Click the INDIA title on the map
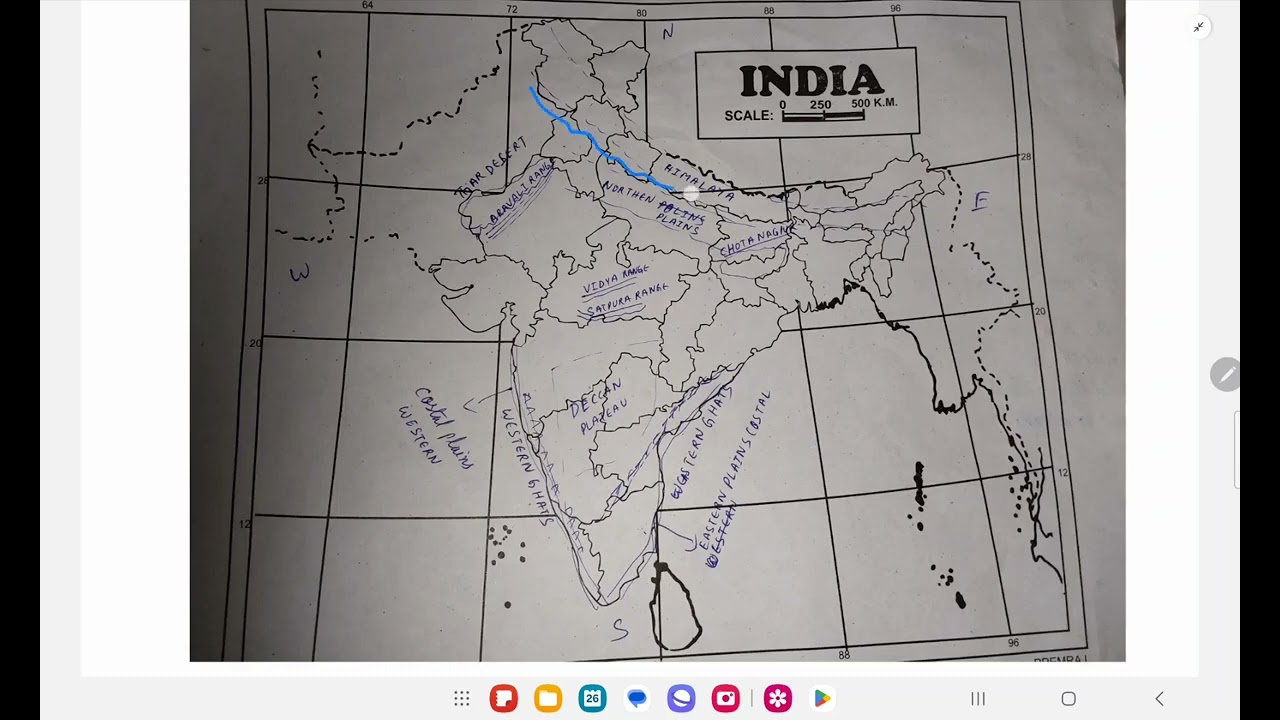The image size is (1280, 720). tap(811, 82)
